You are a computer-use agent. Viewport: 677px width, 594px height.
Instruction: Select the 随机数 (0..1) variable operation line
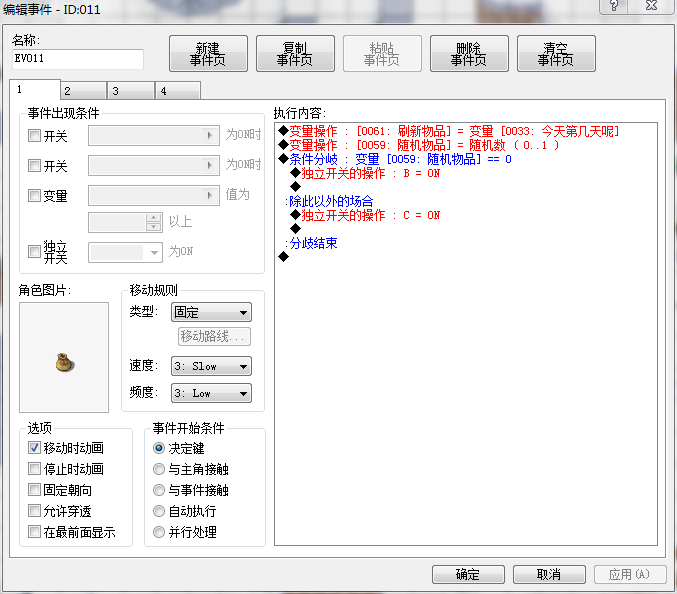click(x=419, y=145)
